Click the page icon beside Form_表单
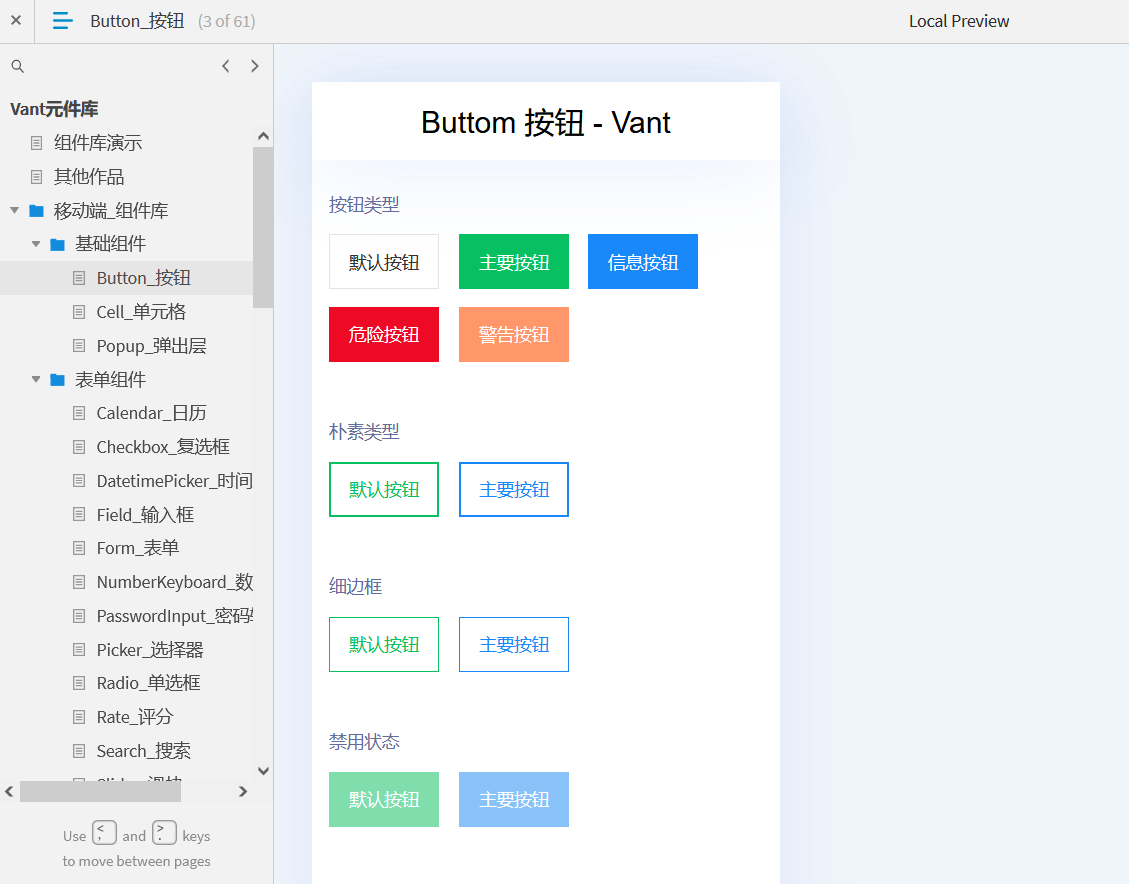This screenshot has width=1129, height=884. [x=79, y=549]
